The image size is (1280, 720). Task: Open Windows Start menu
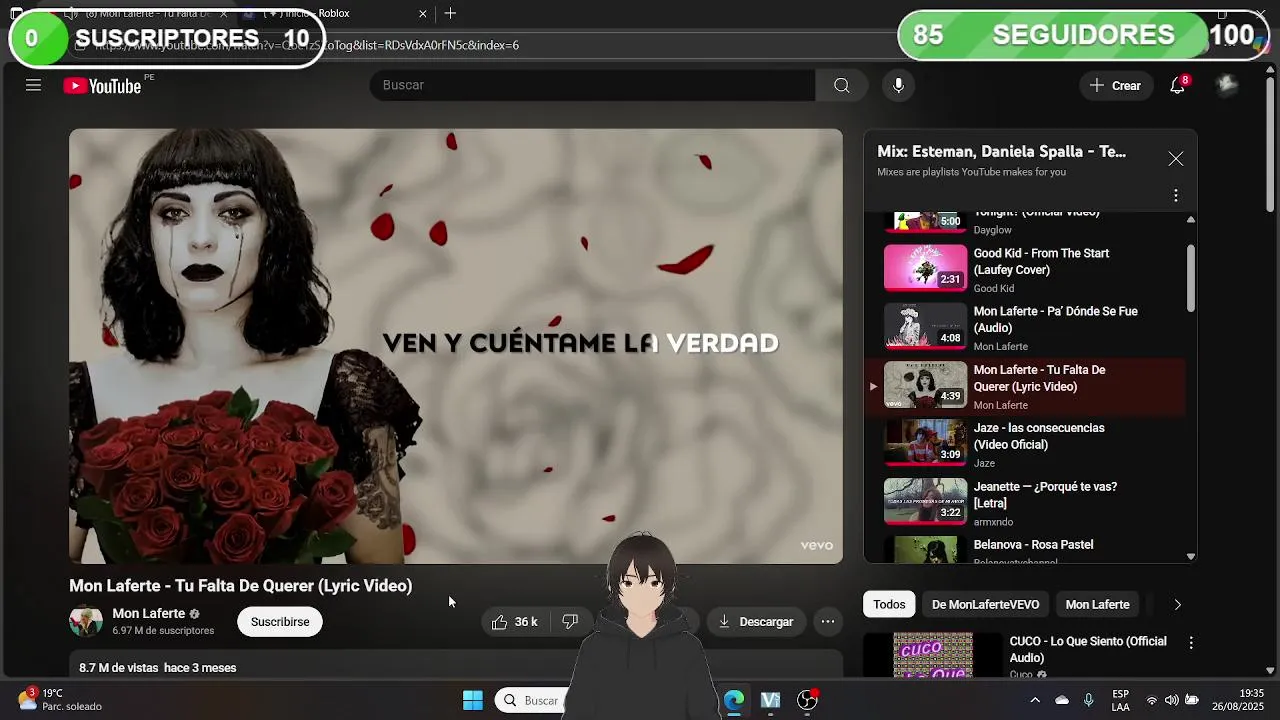[473, 700]
